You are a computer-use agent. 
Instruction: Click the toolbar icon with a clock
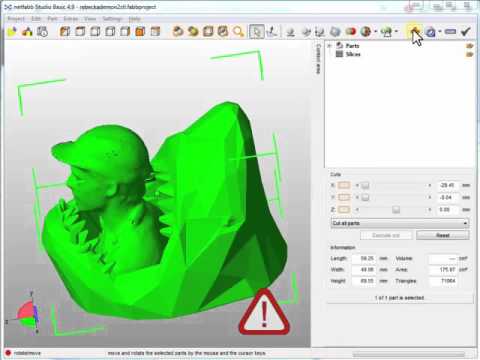pos(42,32)
